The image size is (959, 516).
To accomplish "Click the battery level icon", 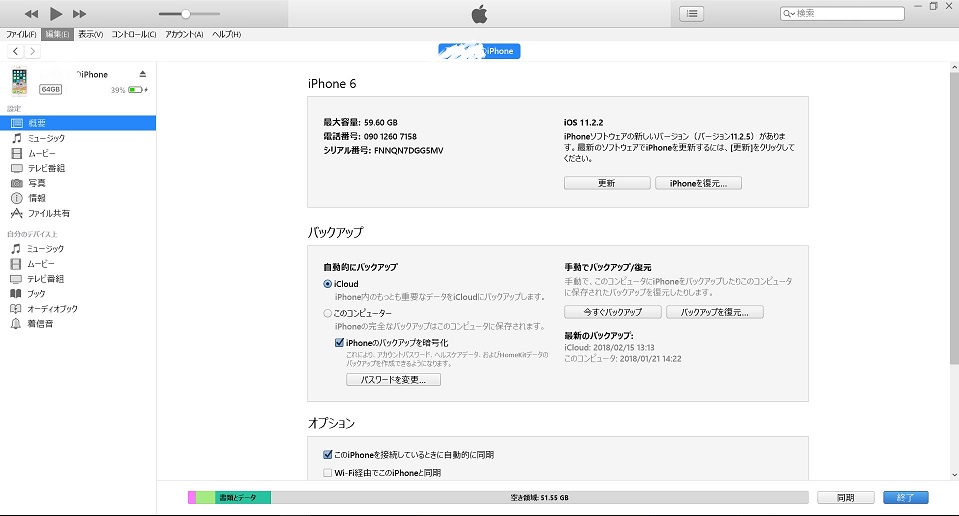I will pyautogui.click(x=136, y=90).
